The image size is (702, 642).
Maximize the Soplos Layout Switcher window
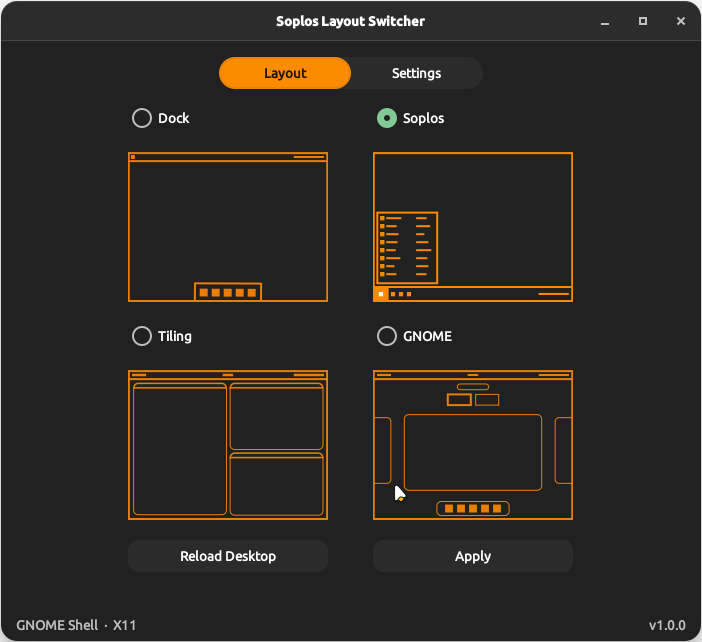643,21
